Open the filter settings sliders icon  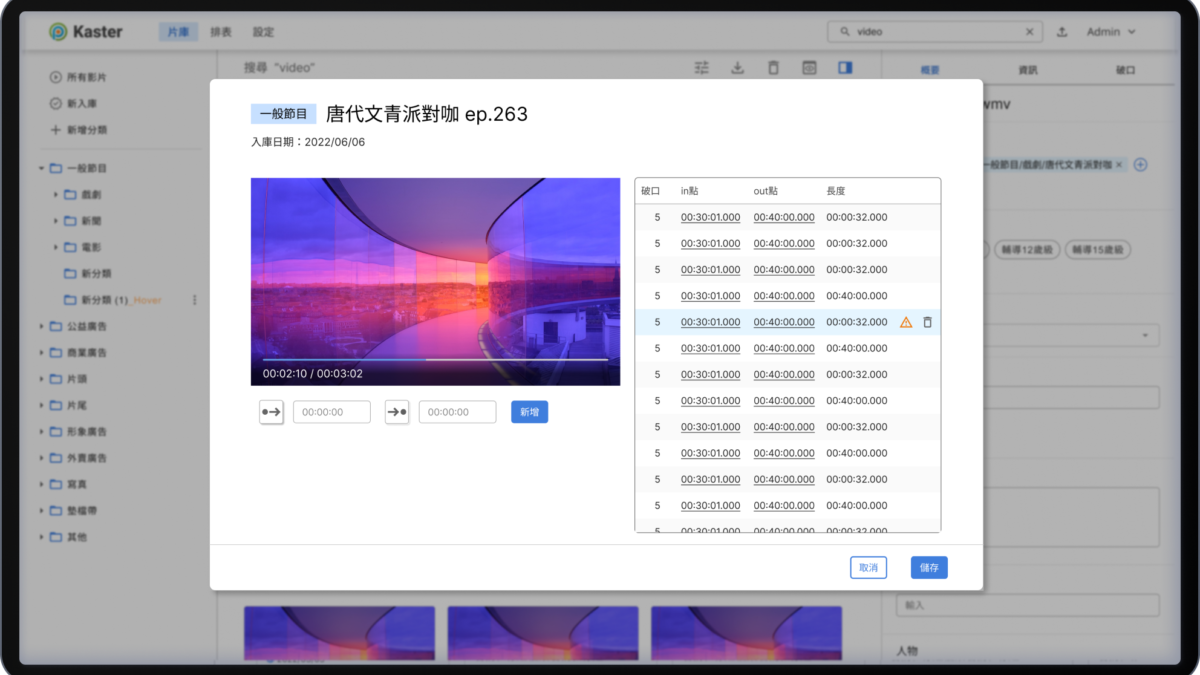click(x=702, y=68)
